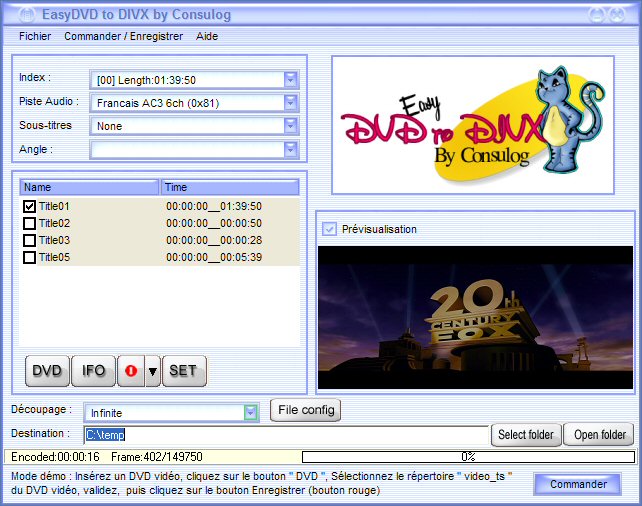
Task: Open the arrow menu beside the record button
Action: tap(152, 371)
